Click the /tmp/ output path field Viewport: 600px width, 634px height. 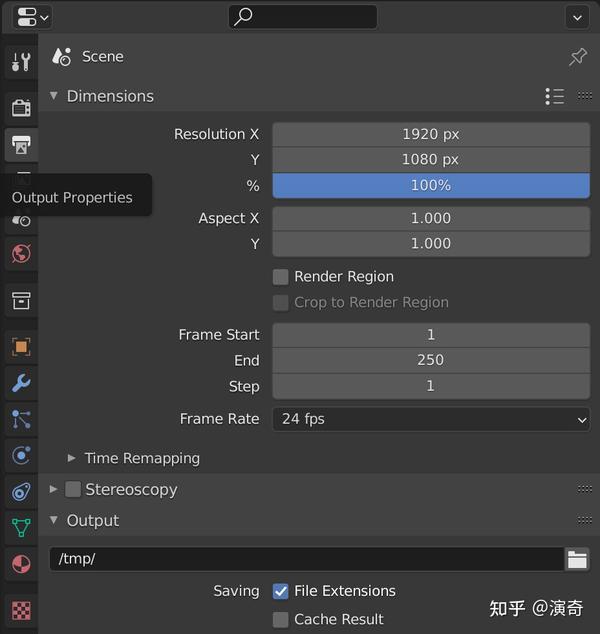pos(306,559)
